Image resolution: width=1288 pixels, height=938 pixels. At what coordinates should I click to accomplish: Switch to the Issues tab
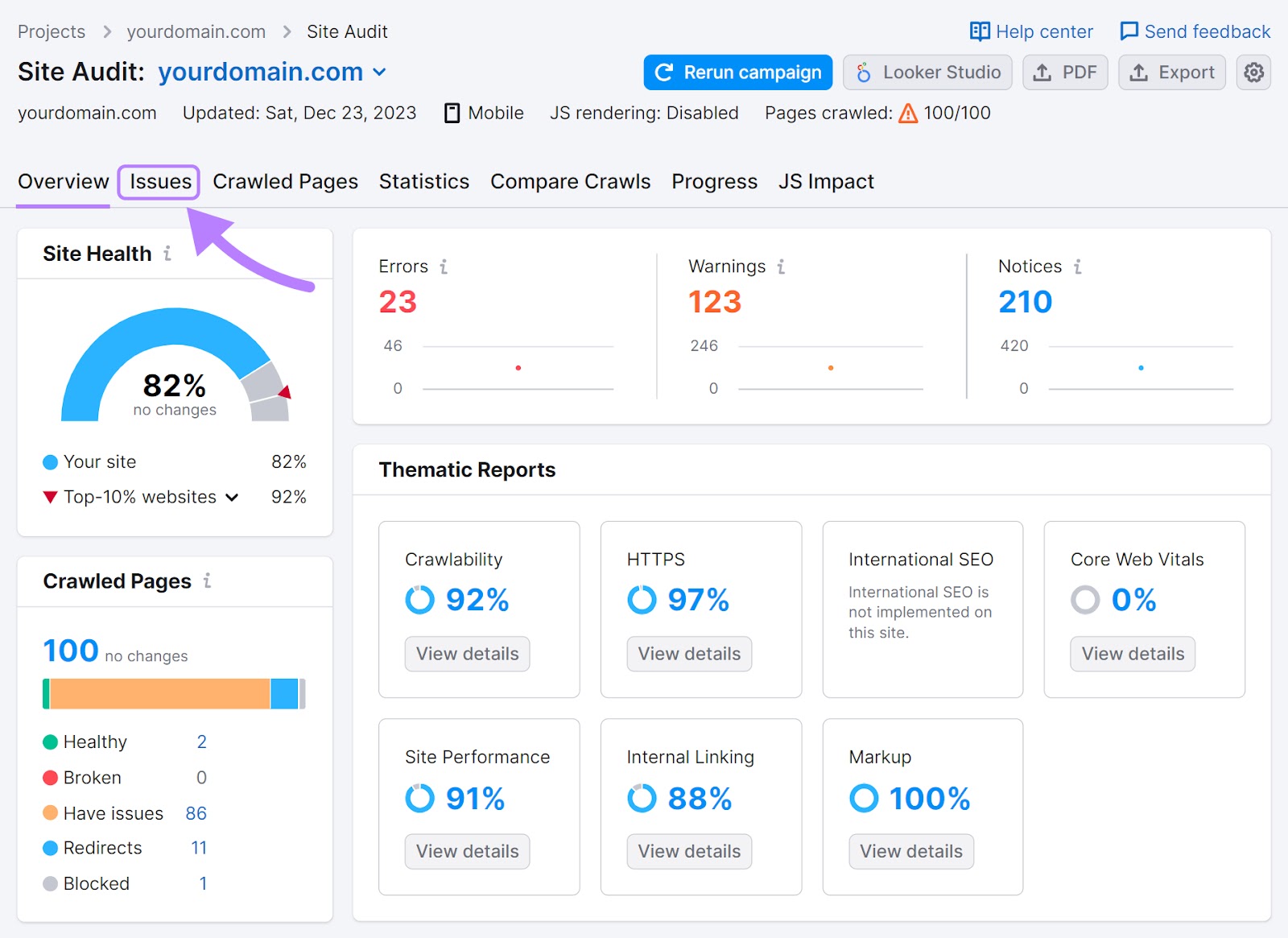(158, 182)
